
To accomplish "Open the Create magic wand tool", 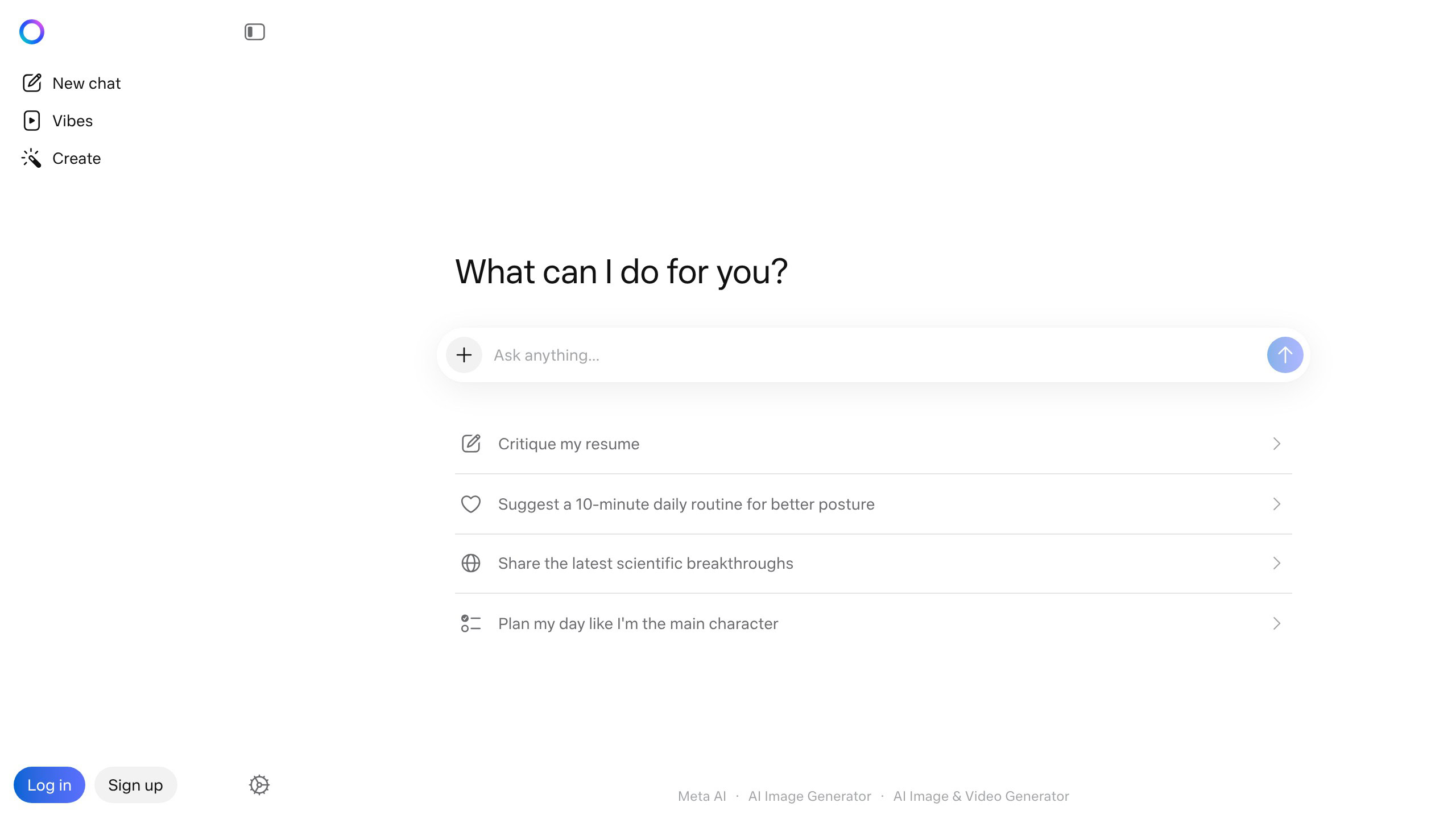I will point(76,158).
